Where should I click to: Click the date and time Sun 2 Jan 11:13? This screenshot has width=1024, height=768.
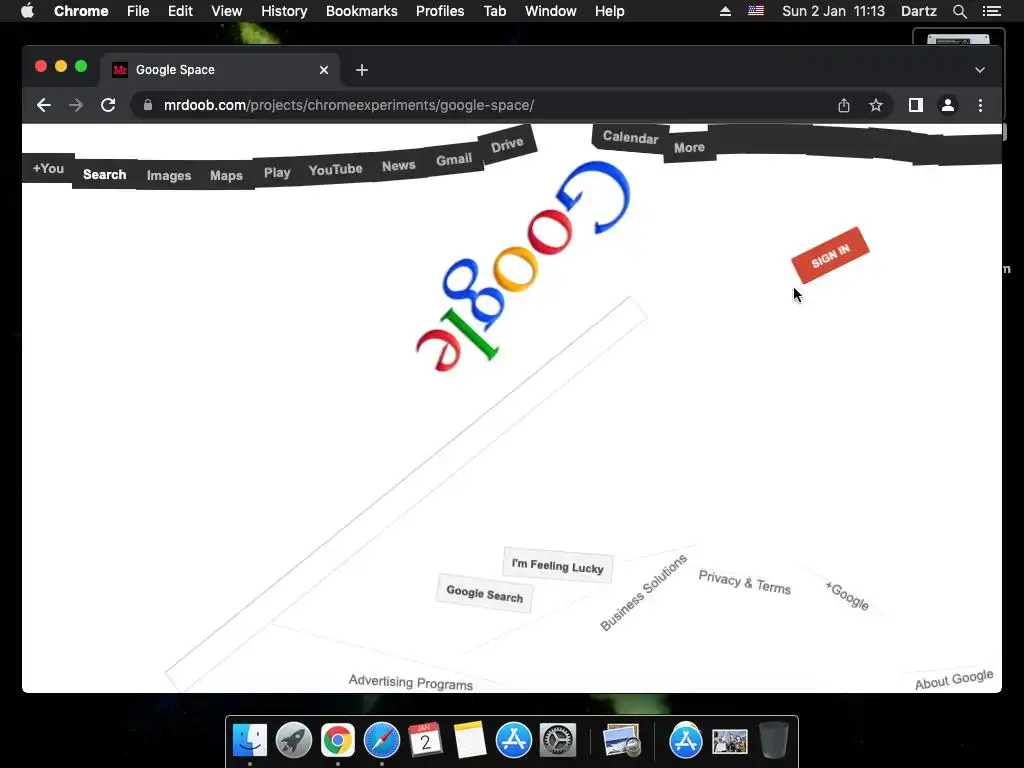(x=833, y=11)
